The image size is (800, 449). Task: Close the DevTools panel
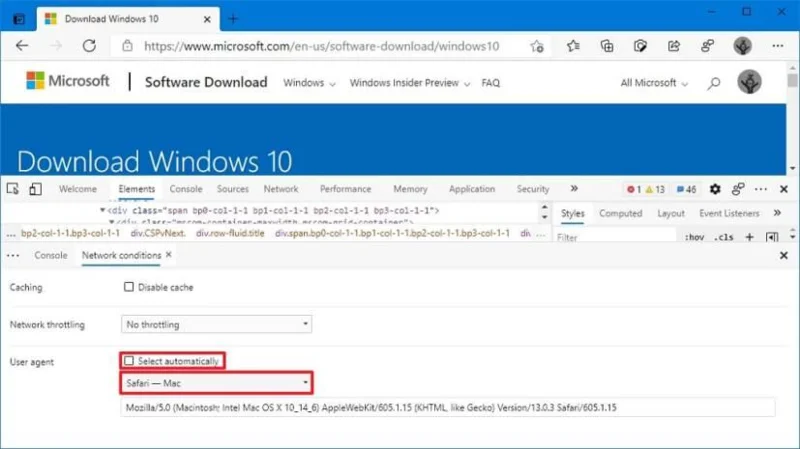click(784, 189)
